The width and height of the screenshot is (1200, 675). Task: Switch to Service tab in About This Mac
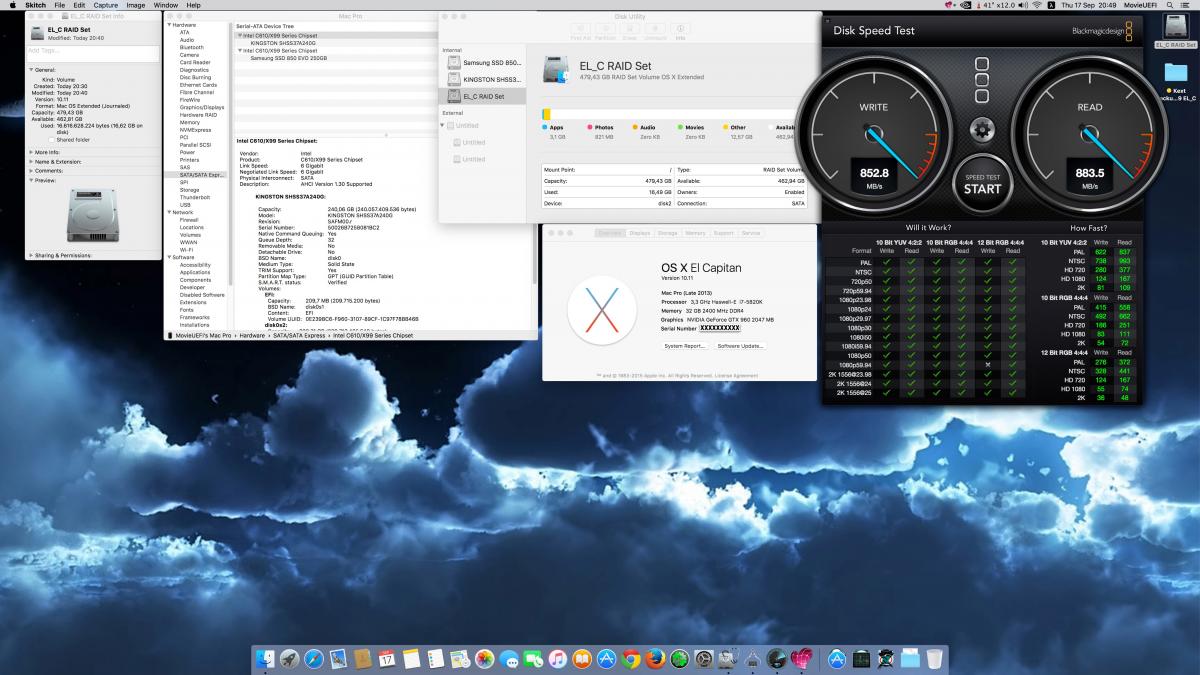pyautogui.click(x=750, y=232)
